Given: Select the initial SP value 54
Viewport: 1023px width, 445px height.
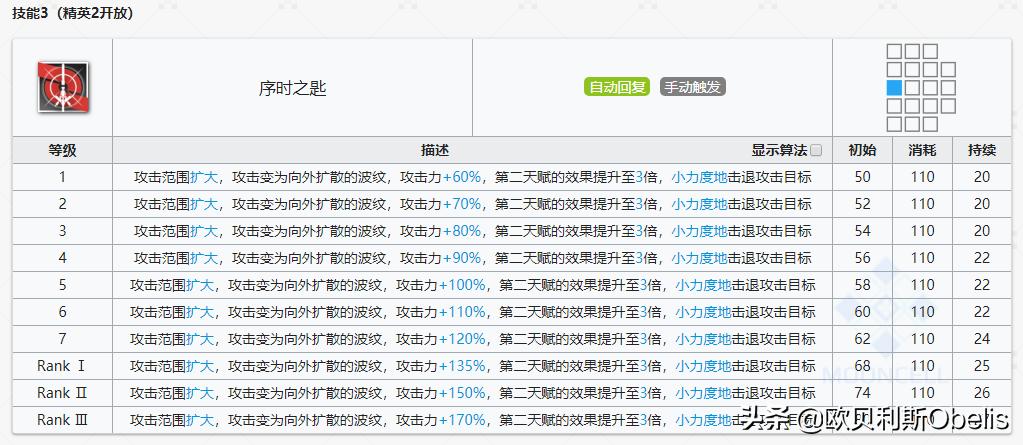Looking at the screenshot, I should click(863, 231).
